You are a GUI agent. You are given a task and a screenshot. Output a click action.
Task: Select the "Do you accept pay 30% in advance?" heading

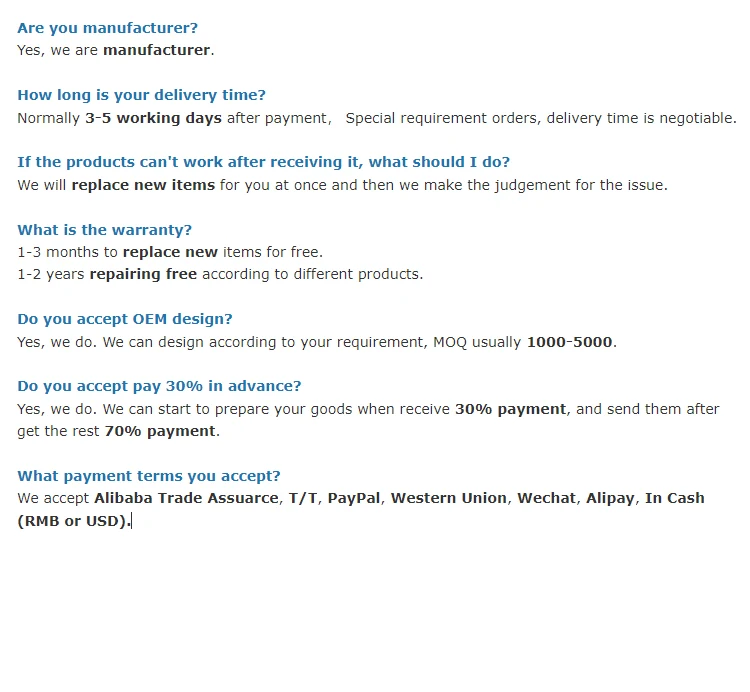(159, 386)
